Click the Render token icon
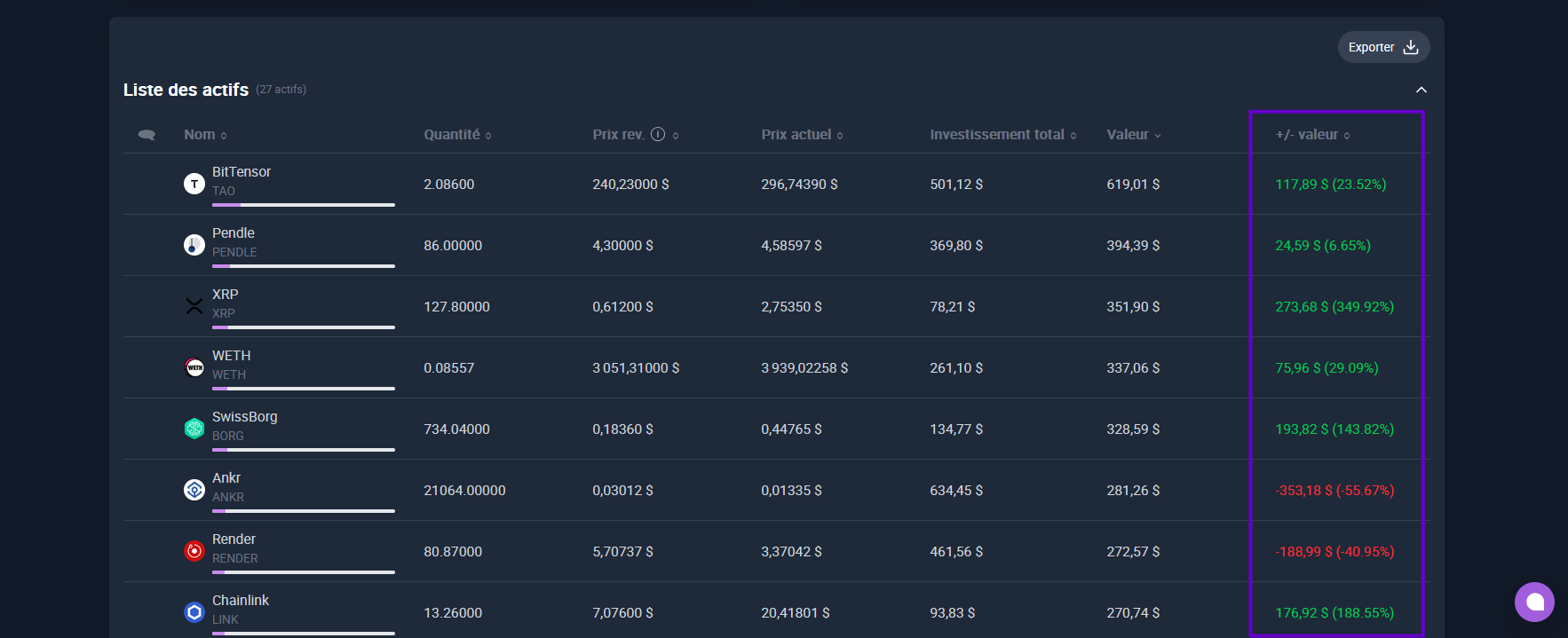This screenshot has width=1568, height=638. pyautogui.click(x=194, y=551)
